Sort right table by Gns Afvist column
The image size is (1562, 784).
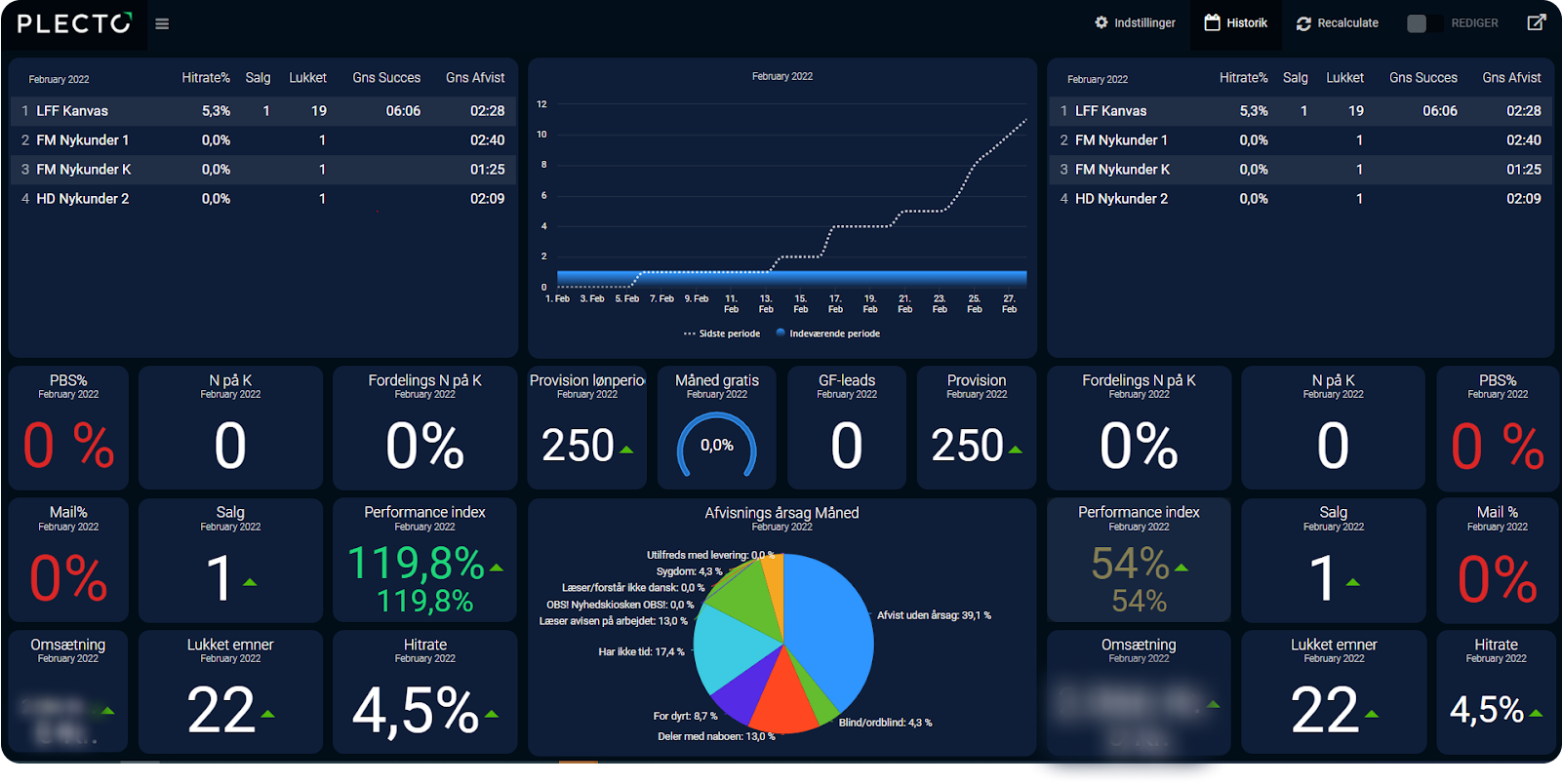click(1511, 78)
